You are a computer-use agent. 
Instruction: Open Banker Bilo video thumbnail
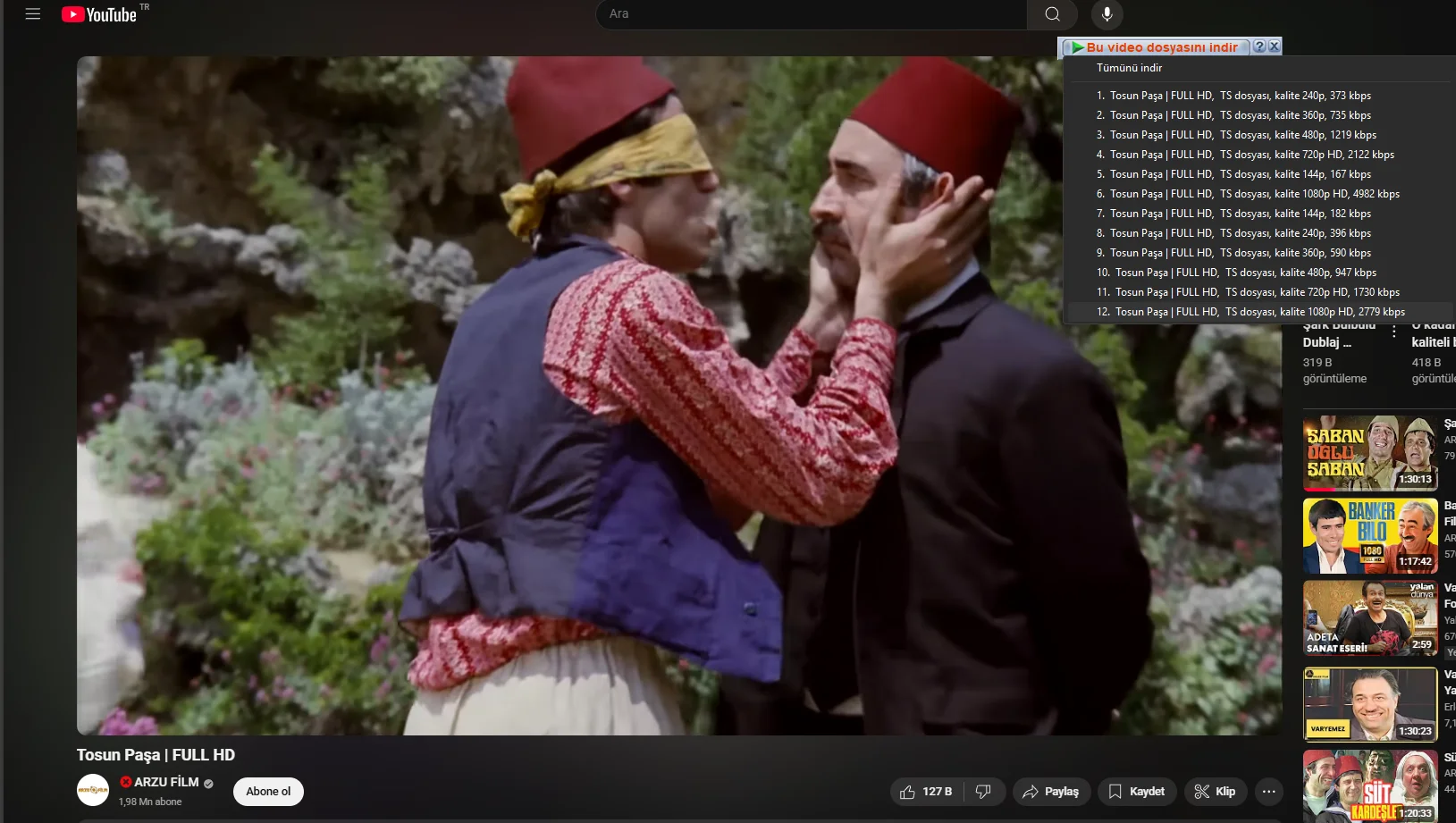point(1370,536)
